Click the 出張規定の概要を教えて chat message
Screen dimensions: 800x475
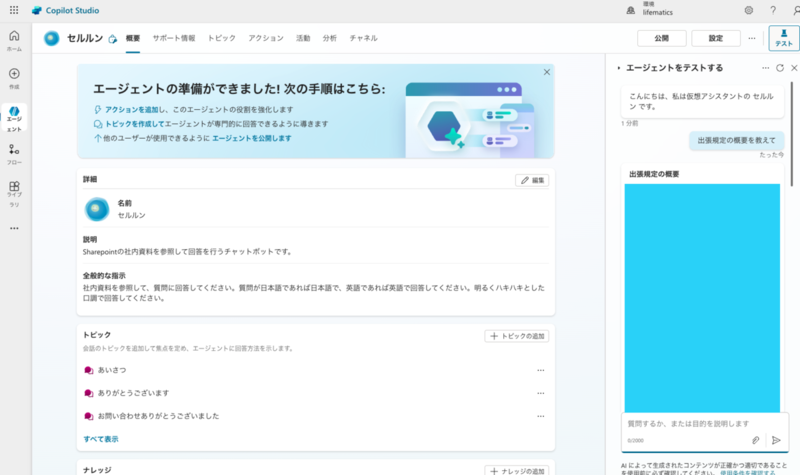click(x=736, y=140)
